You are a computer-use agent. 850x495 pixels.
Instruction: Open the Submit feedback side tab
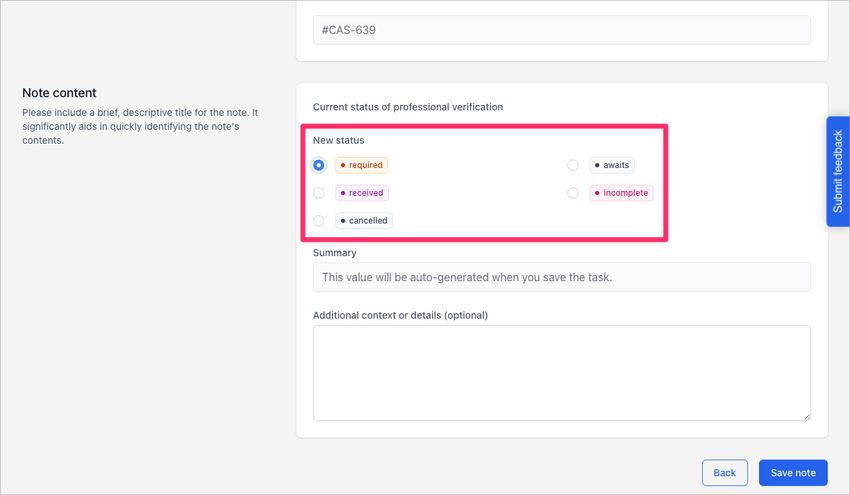tap(838, 172)
